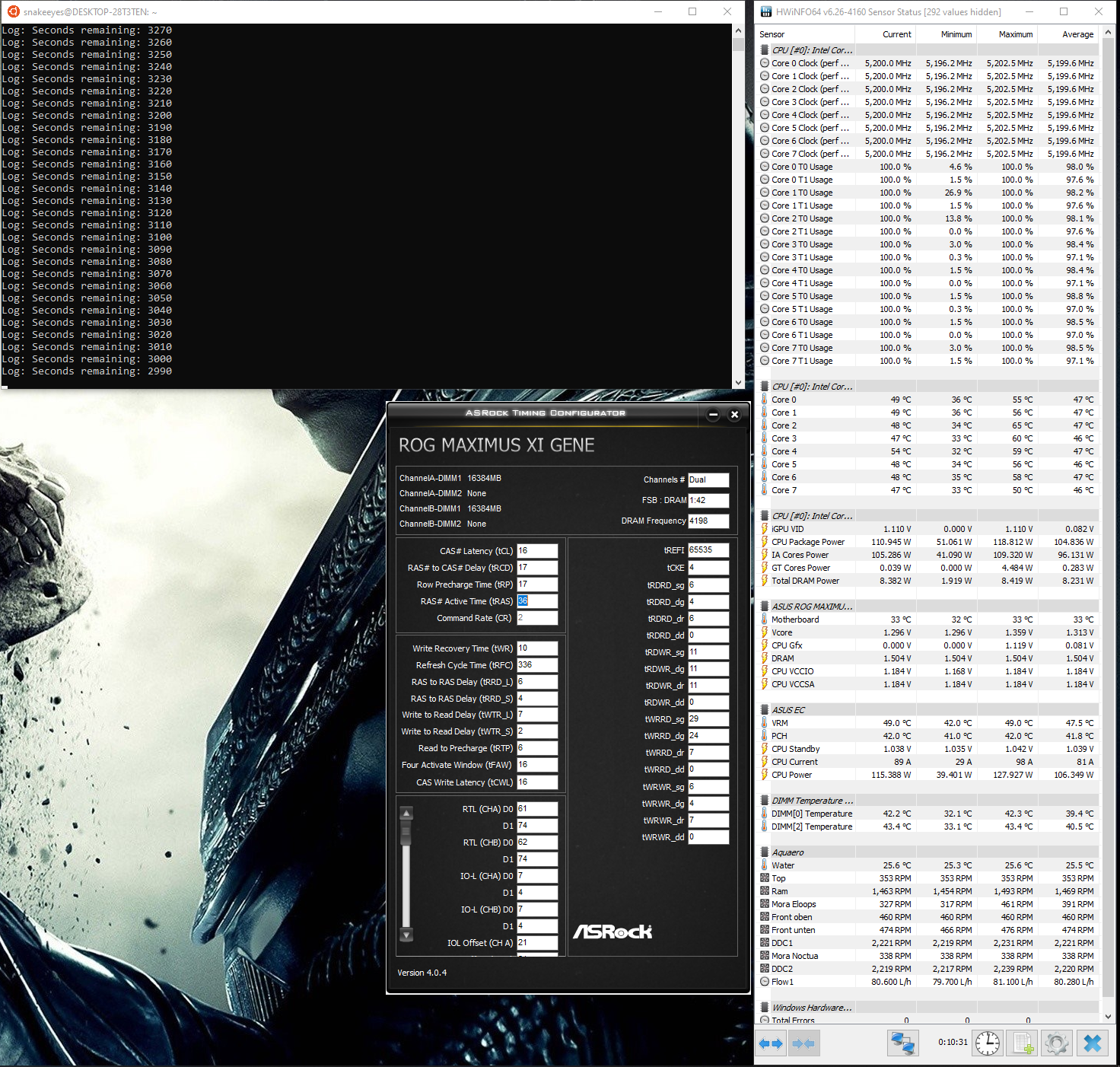Click the lightning icon beside CPU Package Power
Image resolution: width=1120 pixels, height=1067 pixels.
coord(765,542)
